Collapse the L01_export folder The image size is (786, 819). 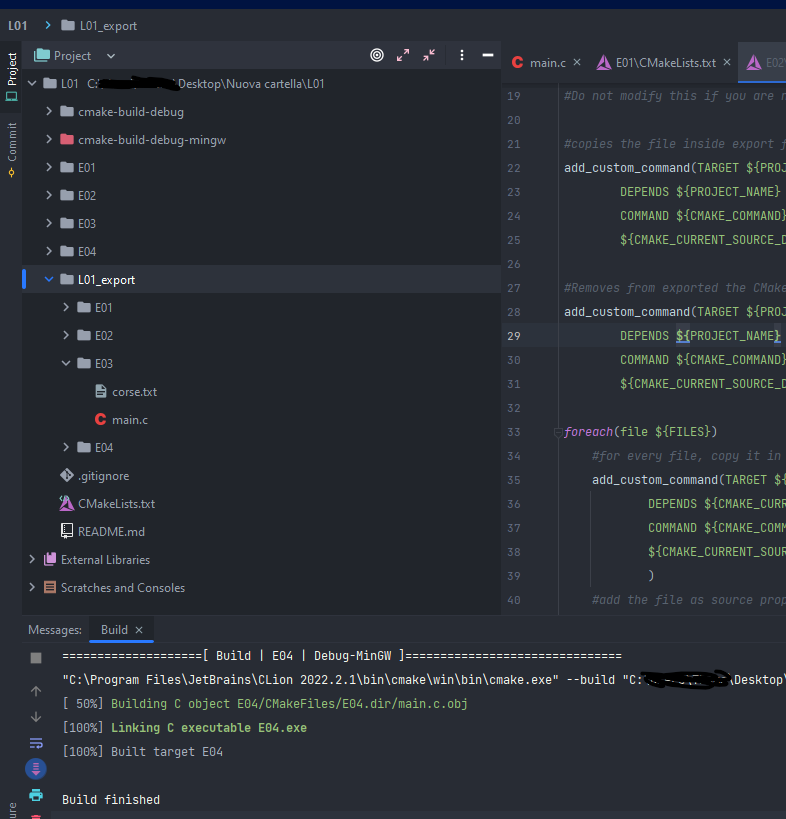49,279
